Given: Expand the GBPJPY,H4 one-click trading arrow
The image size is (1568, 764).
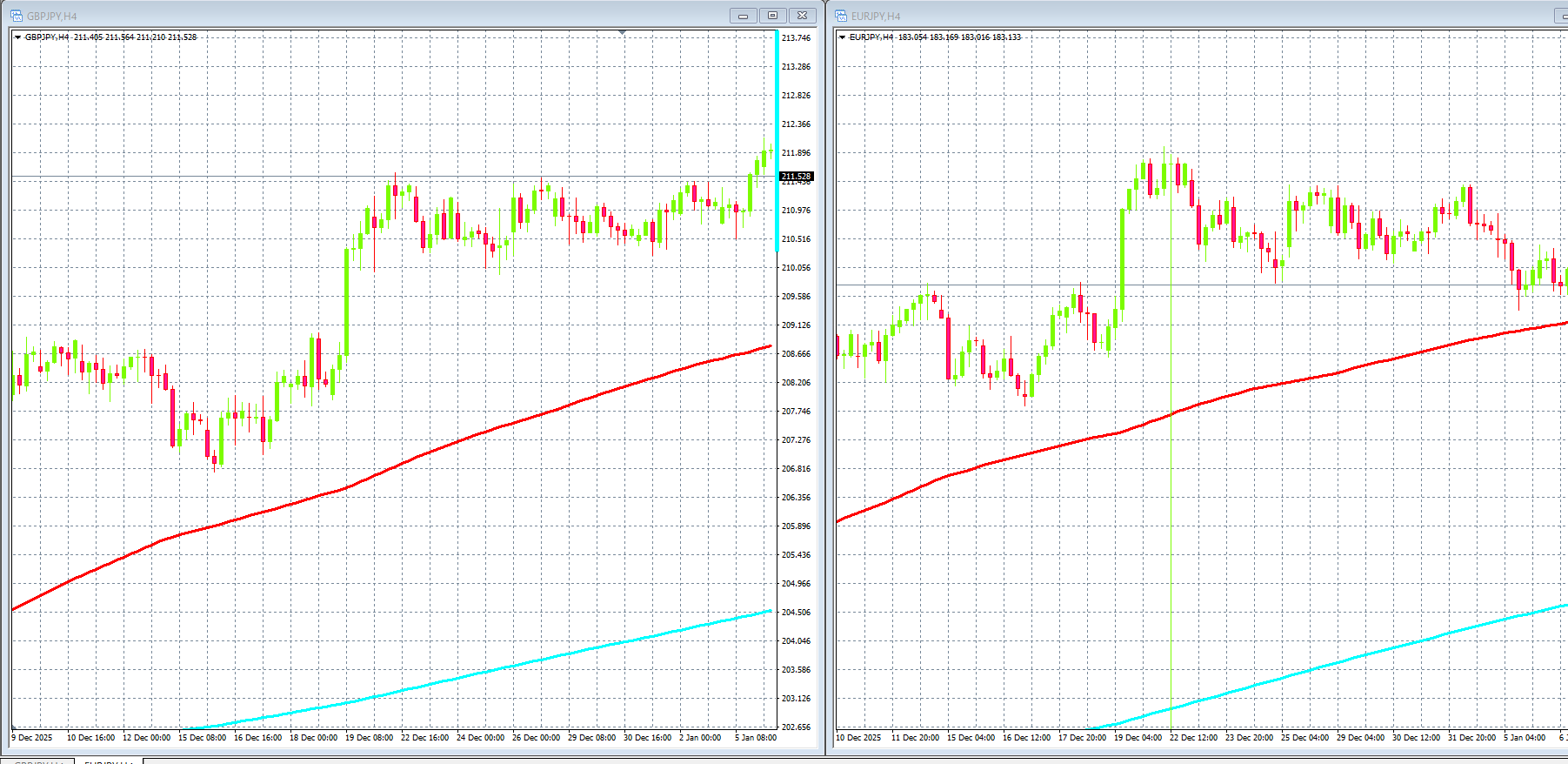Looking at the screenshot, I should (17, 37).
